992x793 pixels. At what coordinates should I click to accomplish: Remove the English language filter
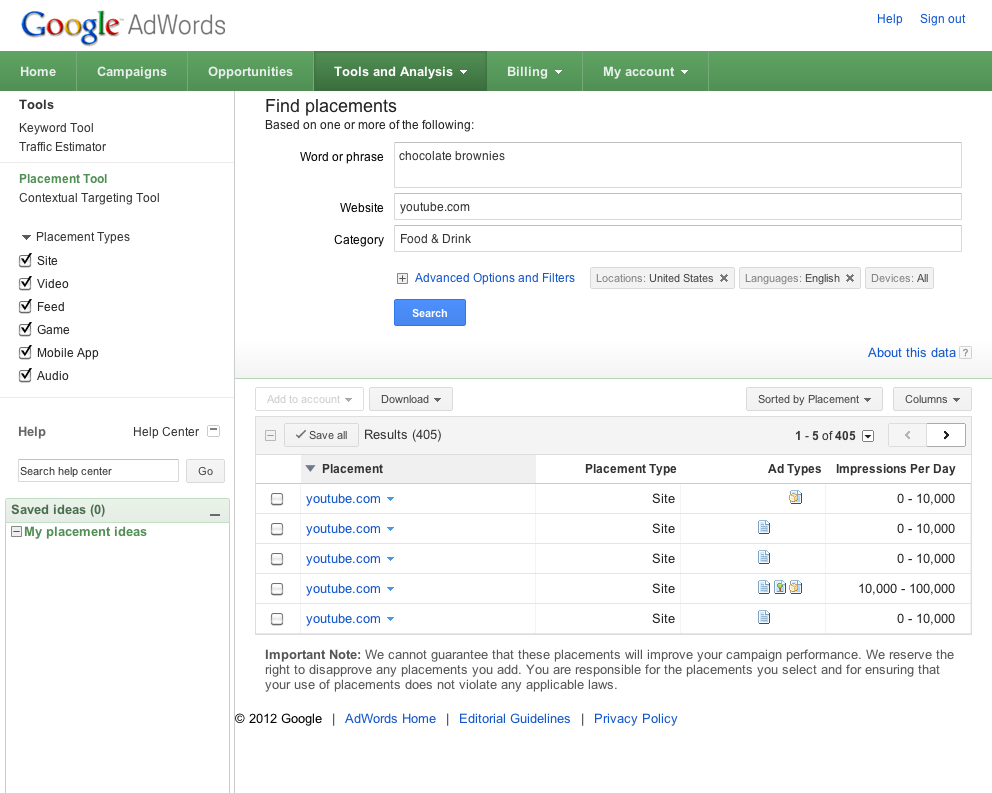click(850, 278)
